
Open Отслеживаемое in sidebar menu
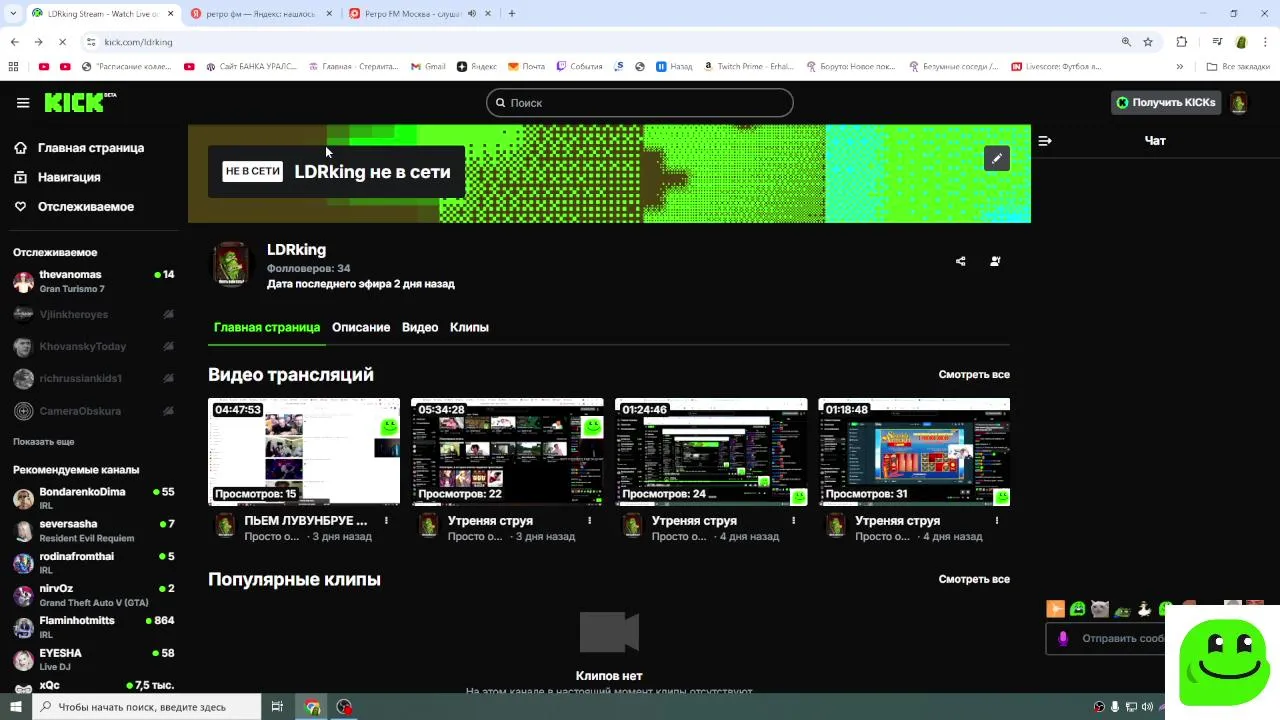73,207
